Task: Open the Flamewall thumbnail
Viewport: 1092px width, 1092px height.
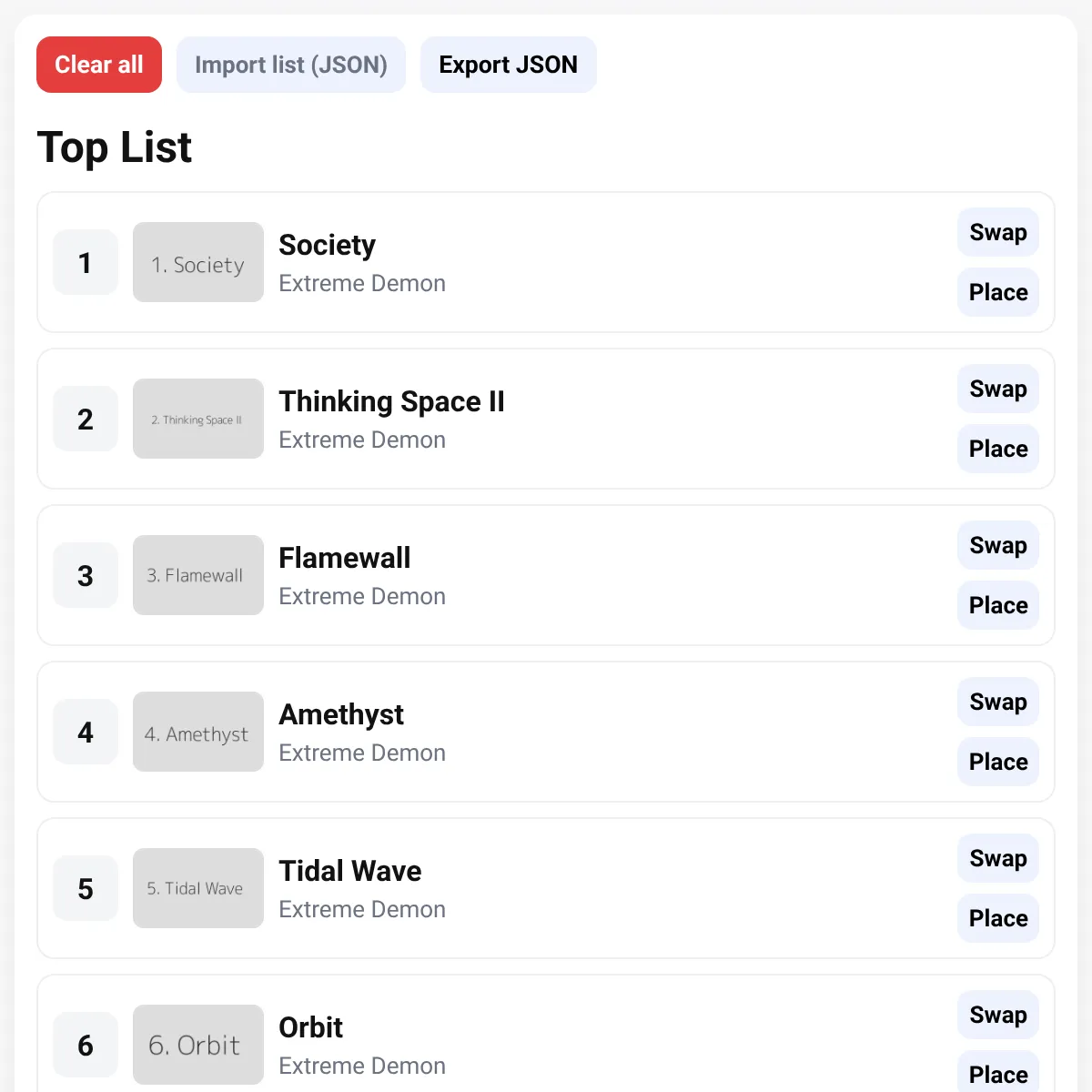Action: pyautogui.click(x=198, y=575)
